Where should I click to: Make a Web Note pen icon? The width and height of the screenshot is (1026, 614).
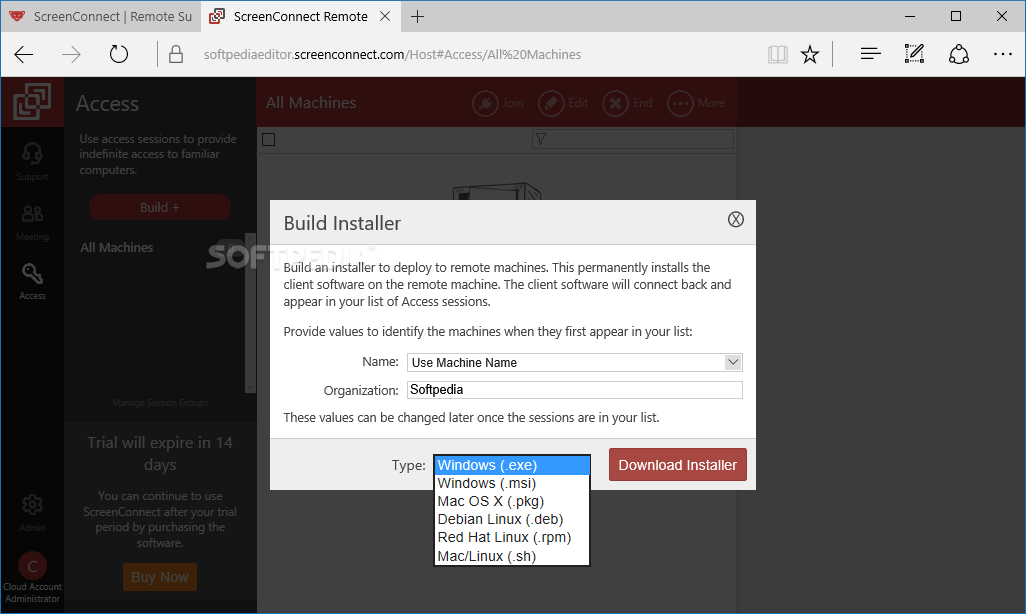pos(914,54)
